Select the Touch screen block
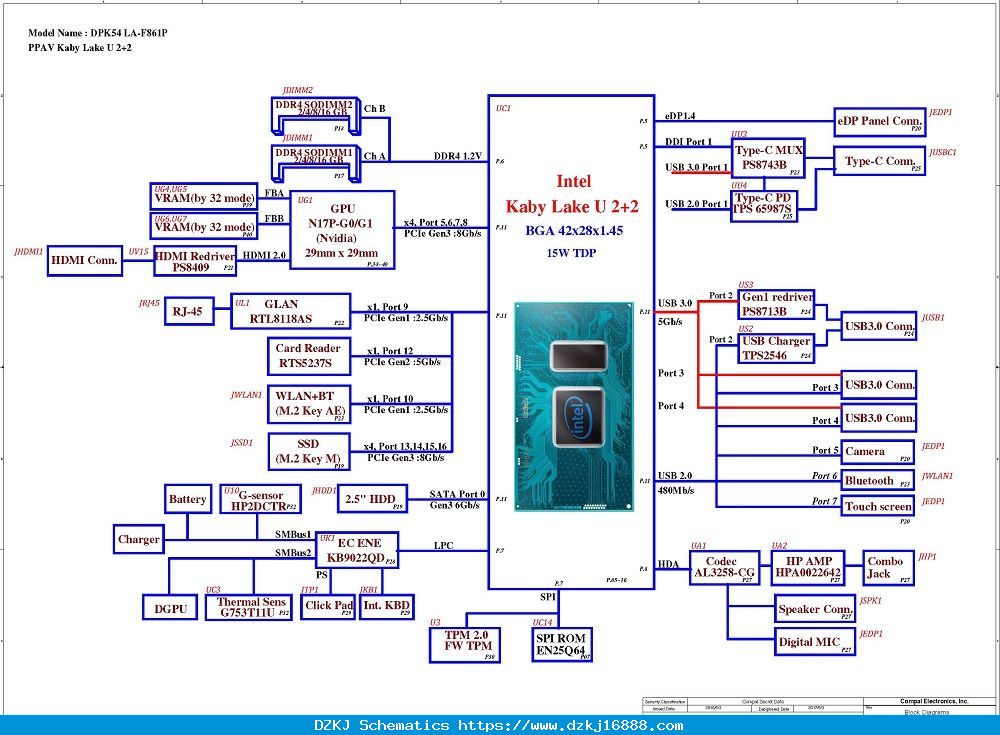The width and height of the screenshot is (1000, 735). (878, 506)
